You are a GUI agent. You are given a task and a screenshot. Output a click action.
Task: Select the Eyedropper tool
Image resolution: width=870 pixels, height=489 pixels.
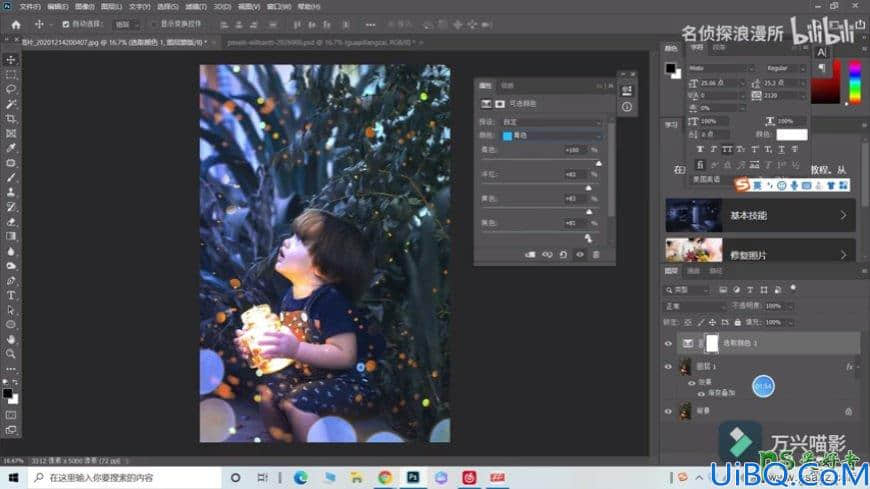point(11,148)
